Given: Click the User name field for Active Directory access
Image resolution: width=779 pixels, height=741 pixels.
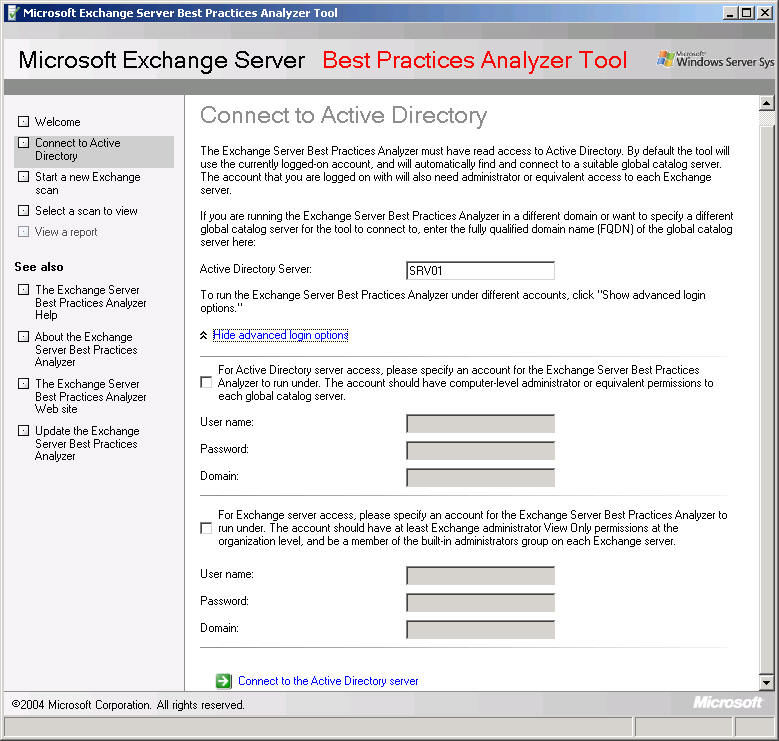Looking at the screenshot, I should [x=480, y=424].
